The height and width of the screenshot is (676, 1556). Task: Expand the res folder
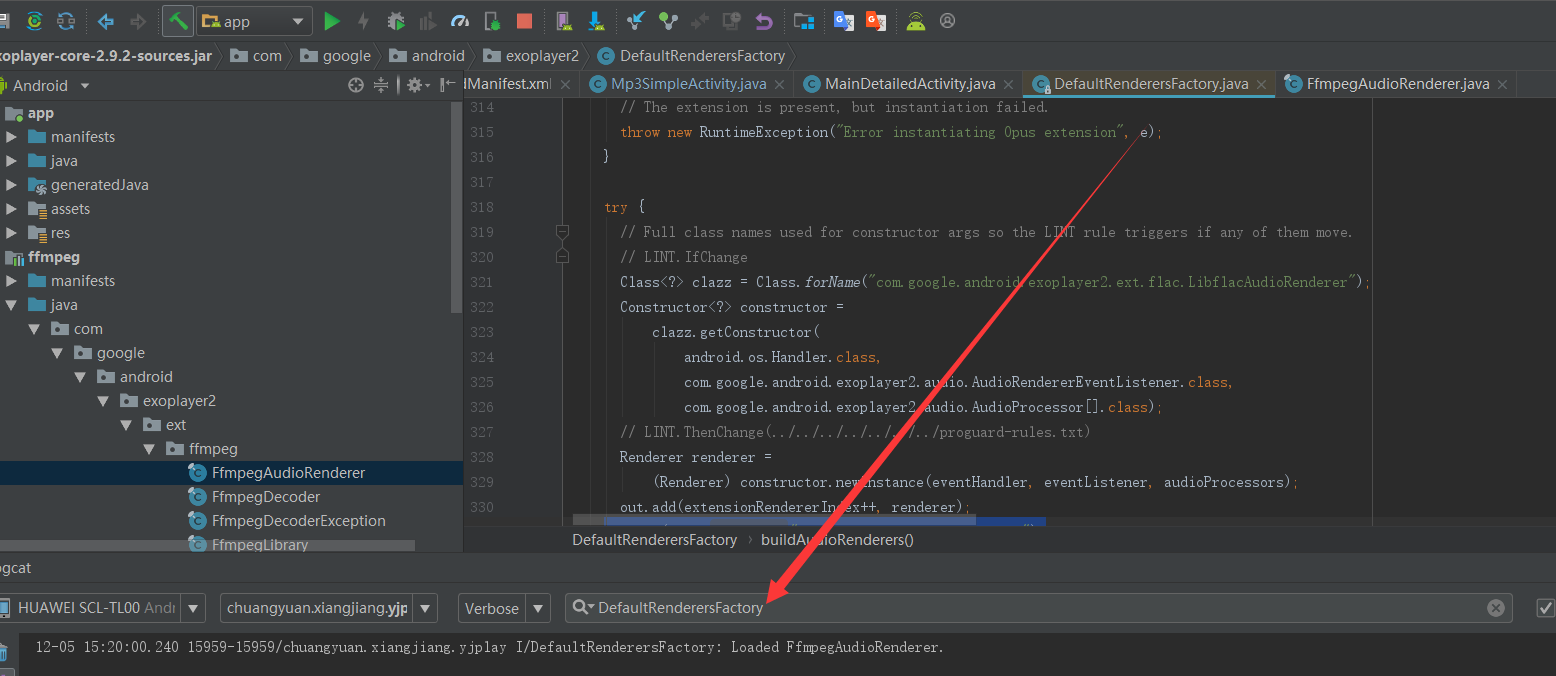tap(12, 233)
